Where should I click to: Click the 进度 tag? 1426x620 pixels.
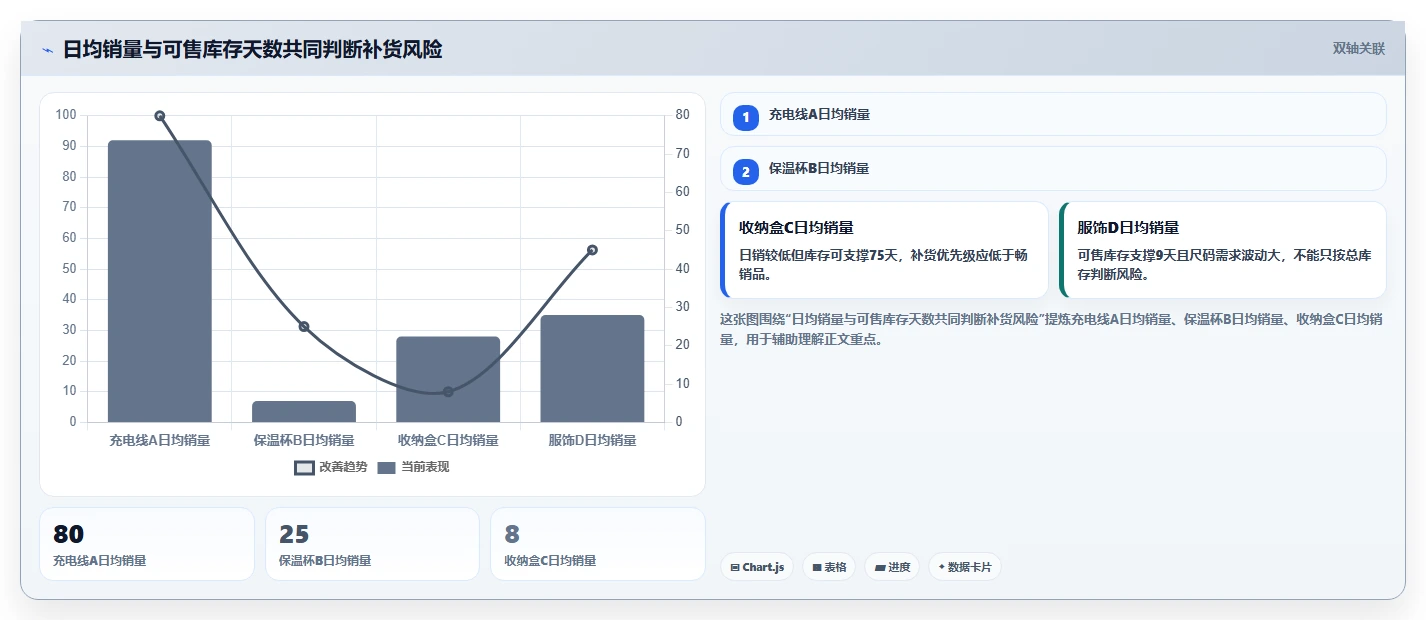892,567
